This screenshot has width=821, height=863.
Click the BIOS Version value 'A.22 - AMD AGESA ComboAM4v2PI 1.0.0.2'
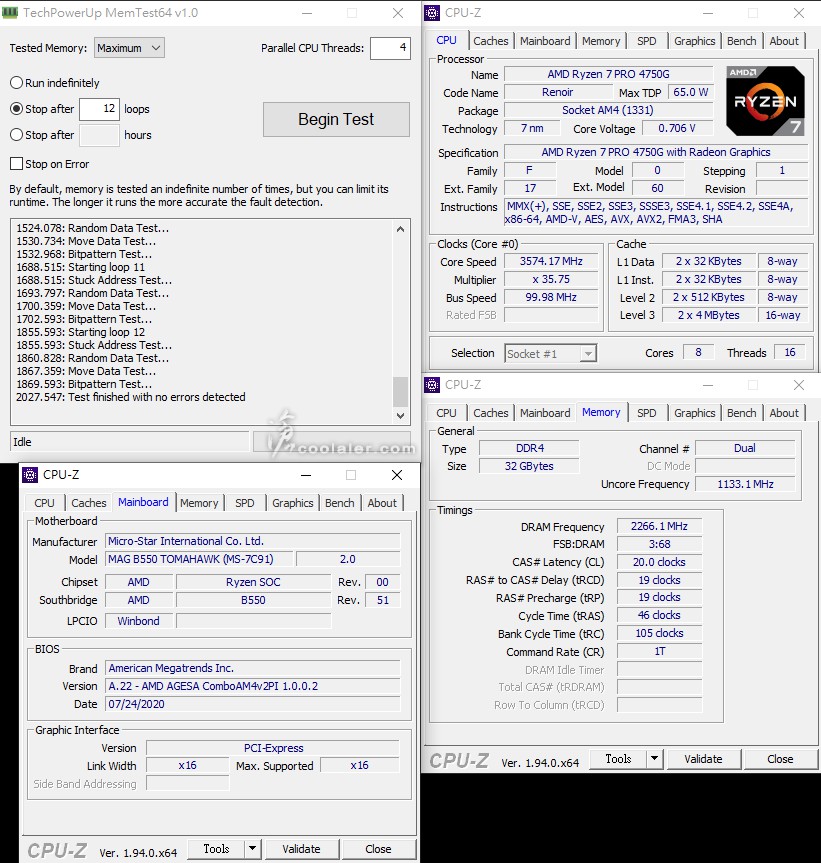[253, 686]
